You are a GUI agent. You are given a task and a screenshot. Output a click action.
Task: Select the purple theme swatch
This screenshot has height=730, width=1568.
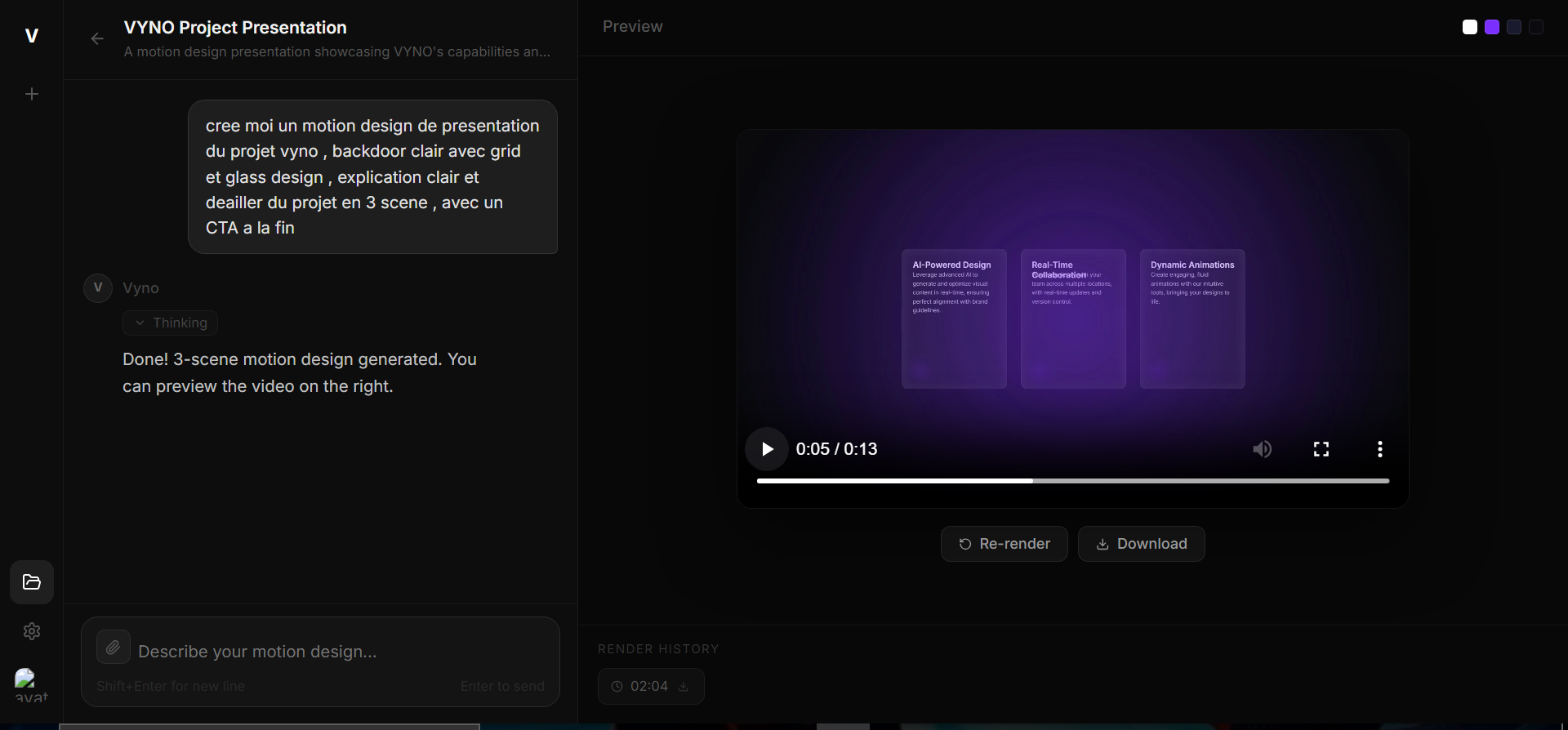coord(1492,27)
